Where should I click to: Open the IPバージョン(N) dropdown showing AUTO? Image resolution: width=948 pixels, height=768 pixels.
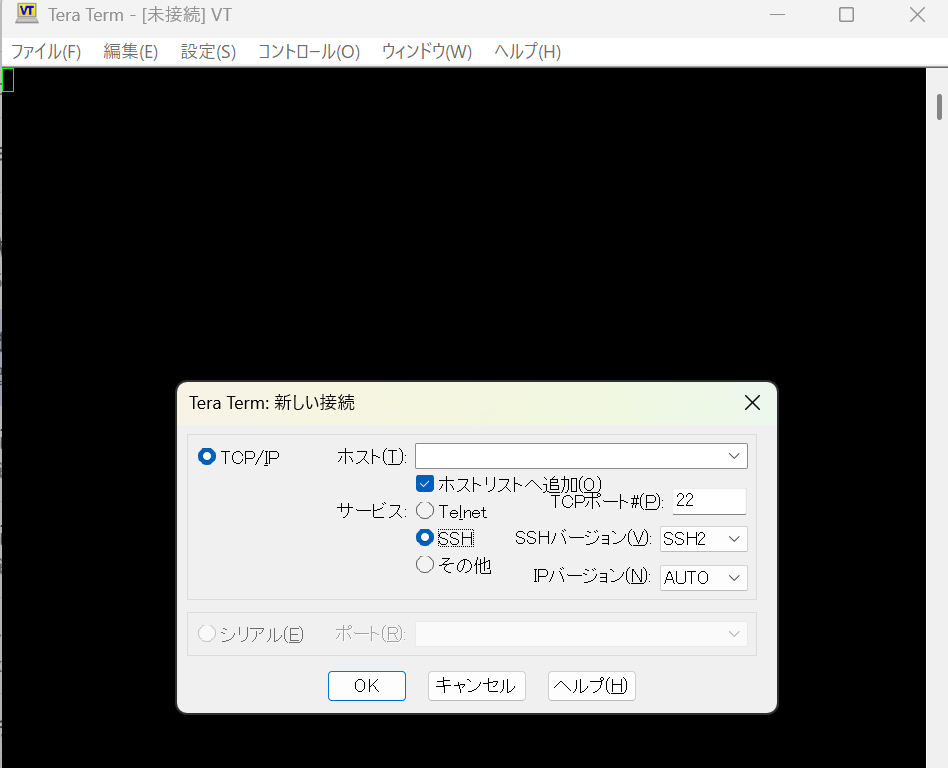pos(704,578)
